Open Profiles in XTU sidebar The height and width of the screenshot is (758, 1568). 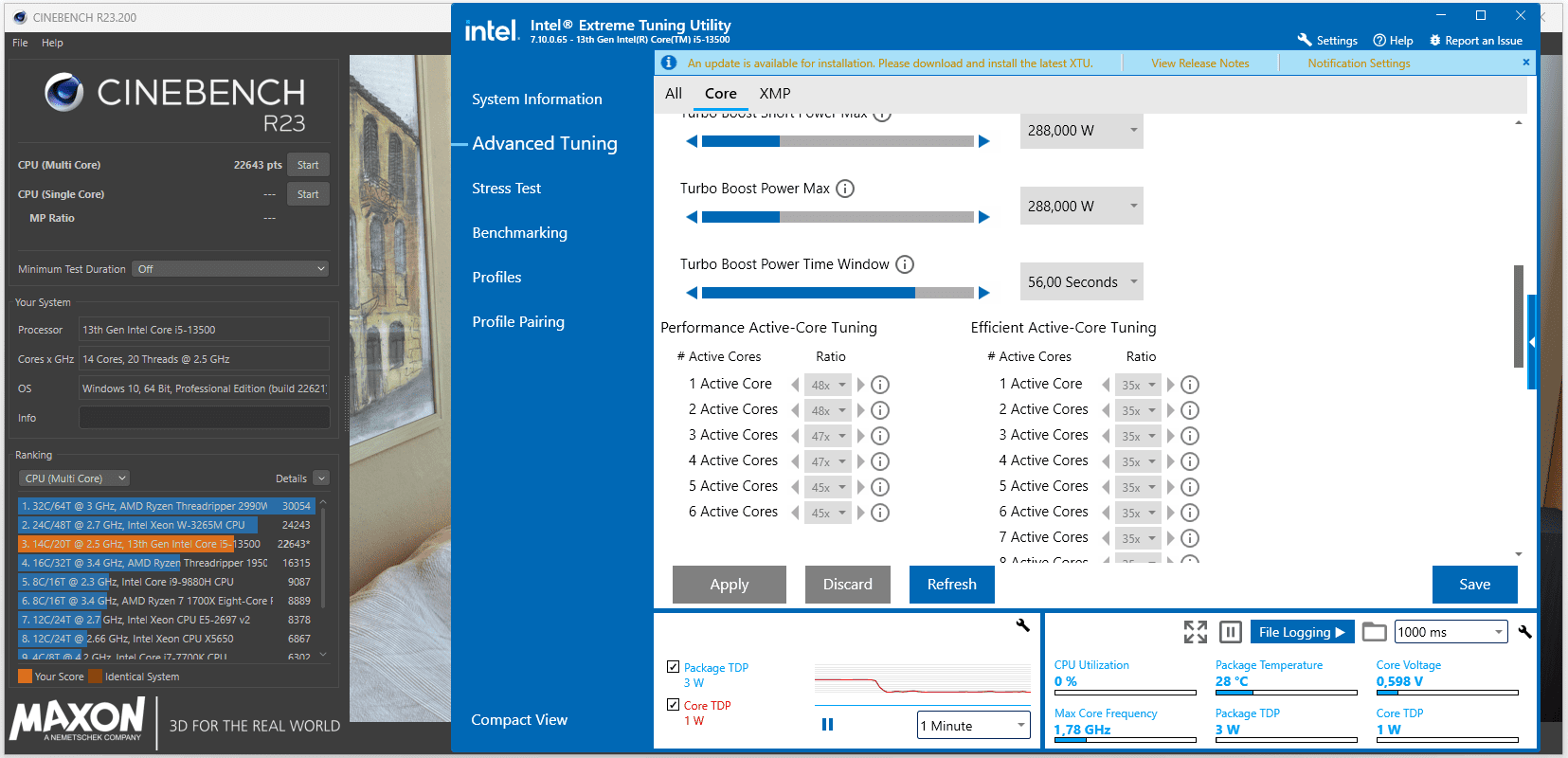[497, 277]
